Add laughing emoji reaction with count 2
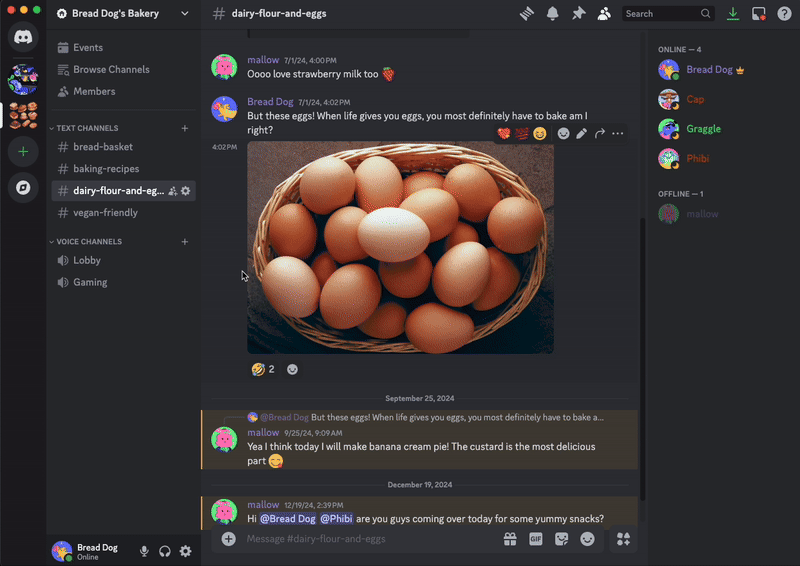 (x=263, y=369)
